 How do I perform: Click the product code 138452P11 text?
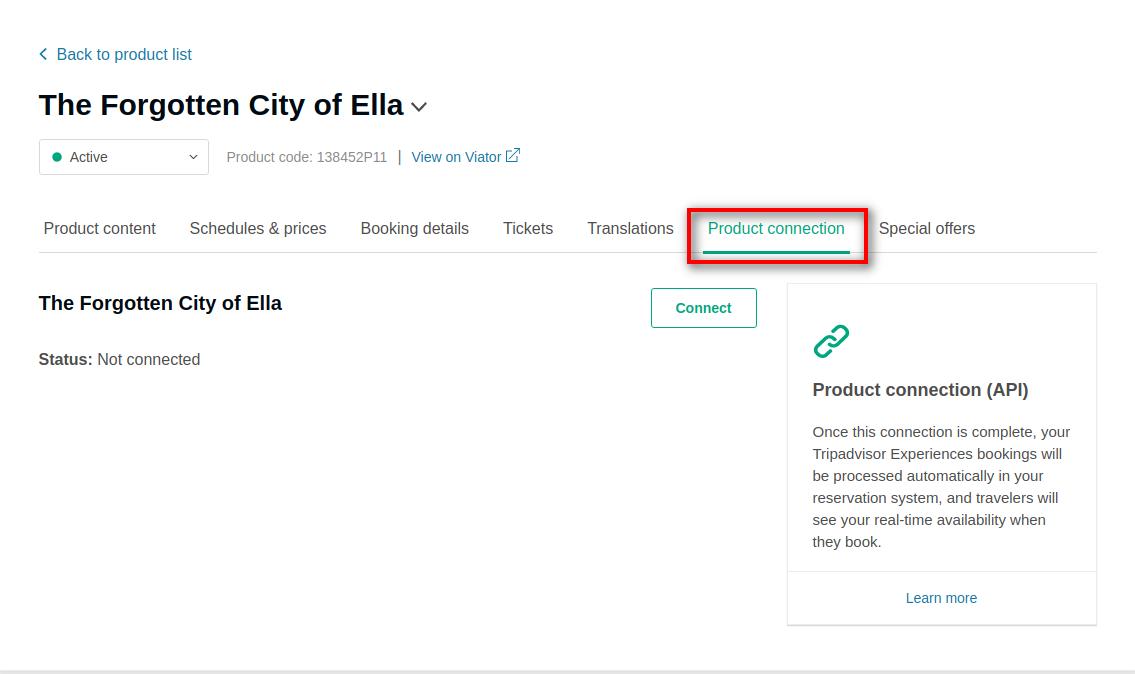[x=307, y=157]
